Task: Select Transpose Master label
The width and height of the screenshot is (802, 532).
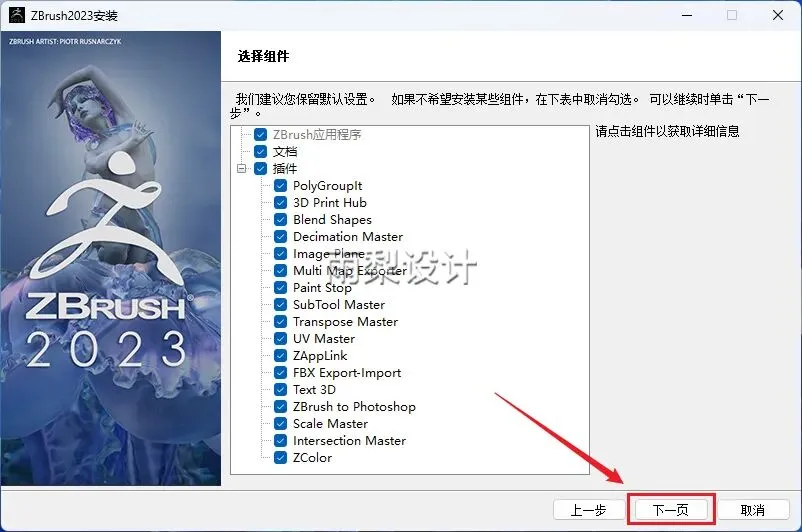Action: point(345,321)
